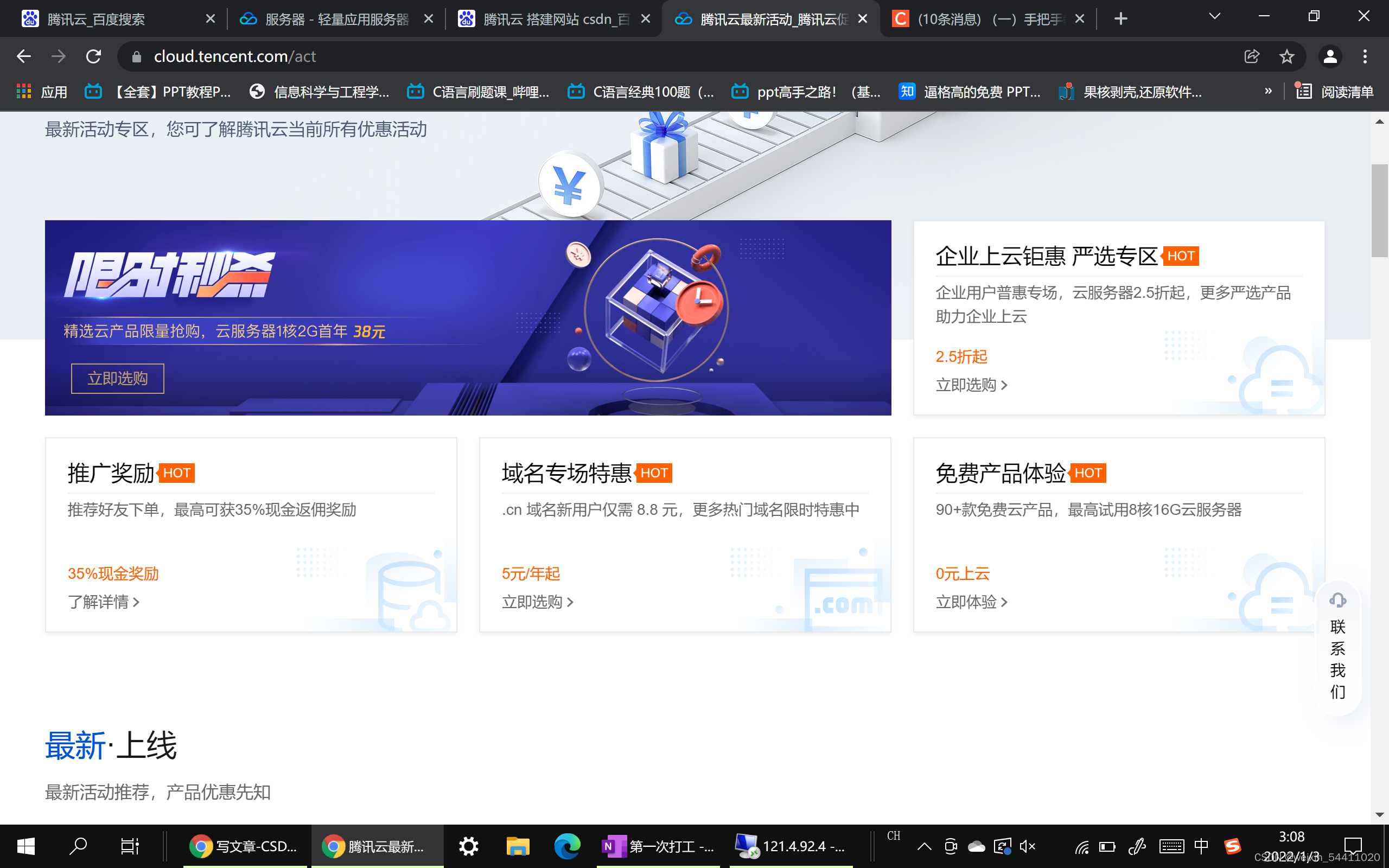The width and height of the screenshot is (1389, 868).
Task: Open a new tab with the plus icon
Action: (1120, 19)
